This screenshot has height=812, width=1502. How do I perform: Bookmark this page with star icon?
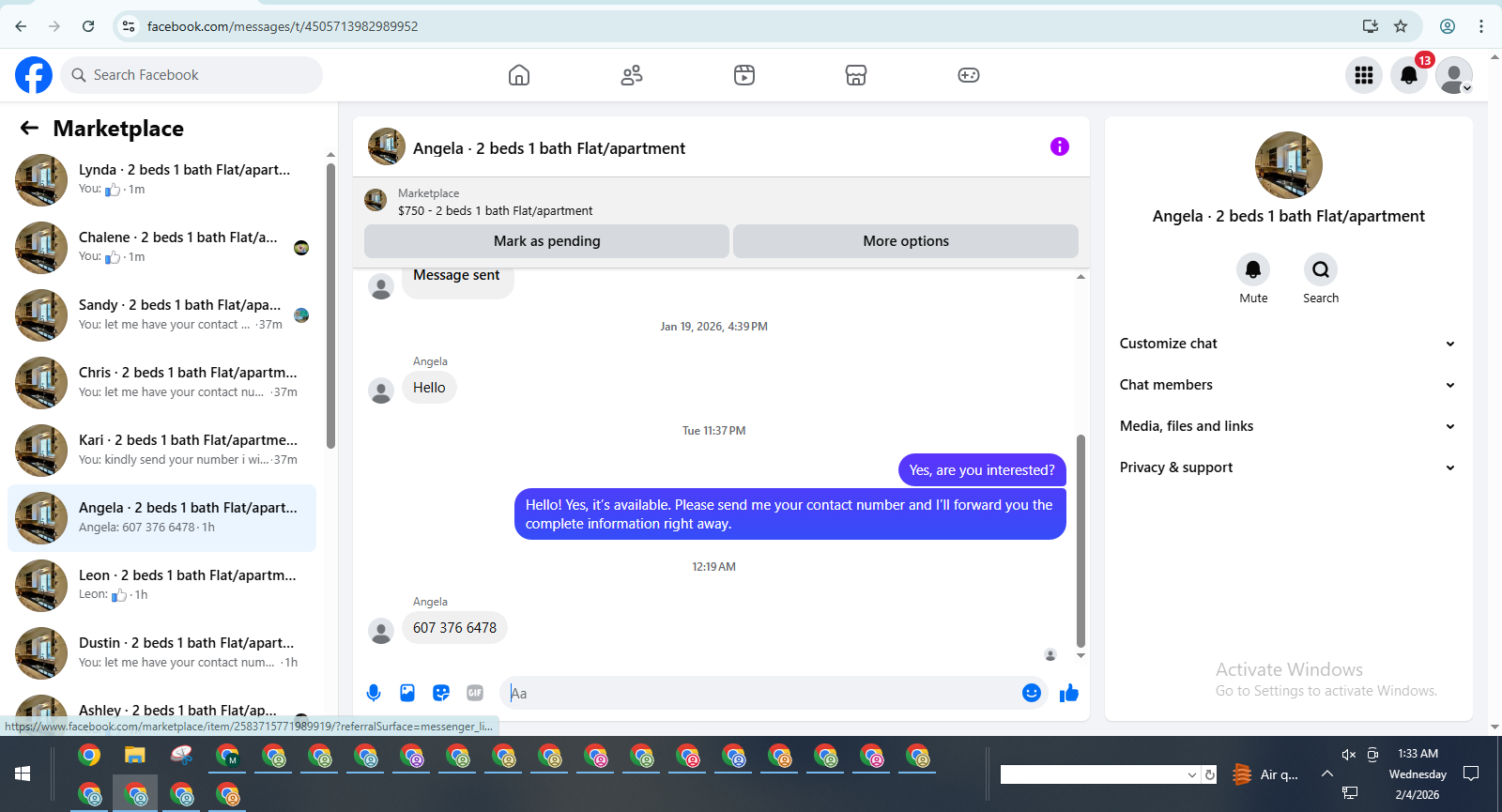pos(1401,26)
